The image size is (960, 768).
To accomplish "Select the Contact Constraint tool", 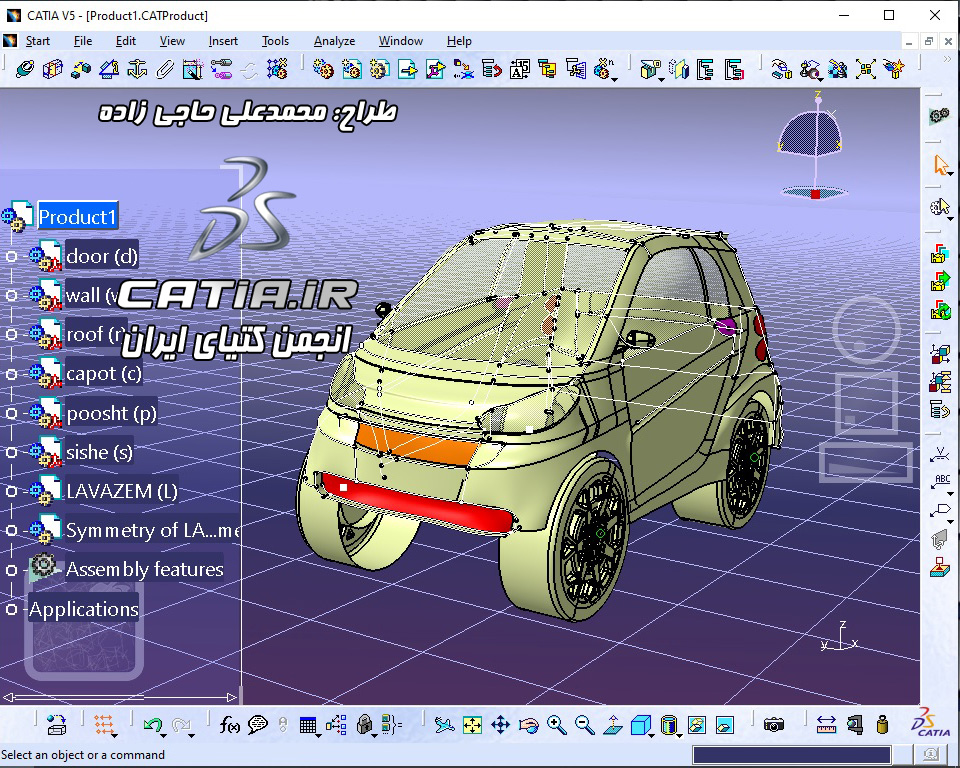I will pos(52,69).
